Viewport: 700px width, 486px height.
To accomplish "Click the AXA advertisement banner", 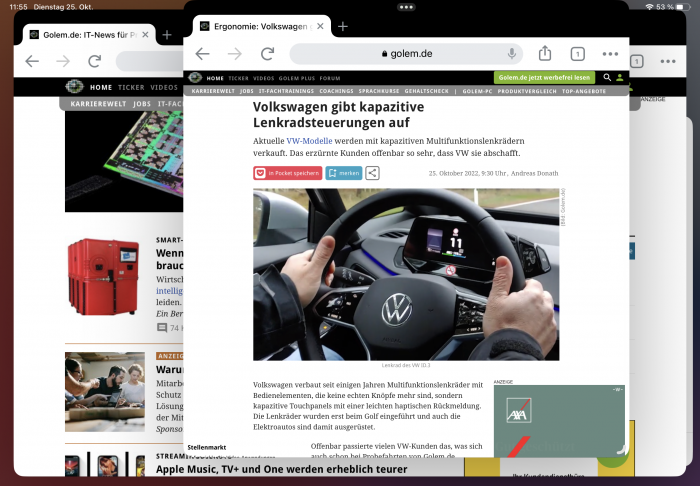I will coord(559,421).
